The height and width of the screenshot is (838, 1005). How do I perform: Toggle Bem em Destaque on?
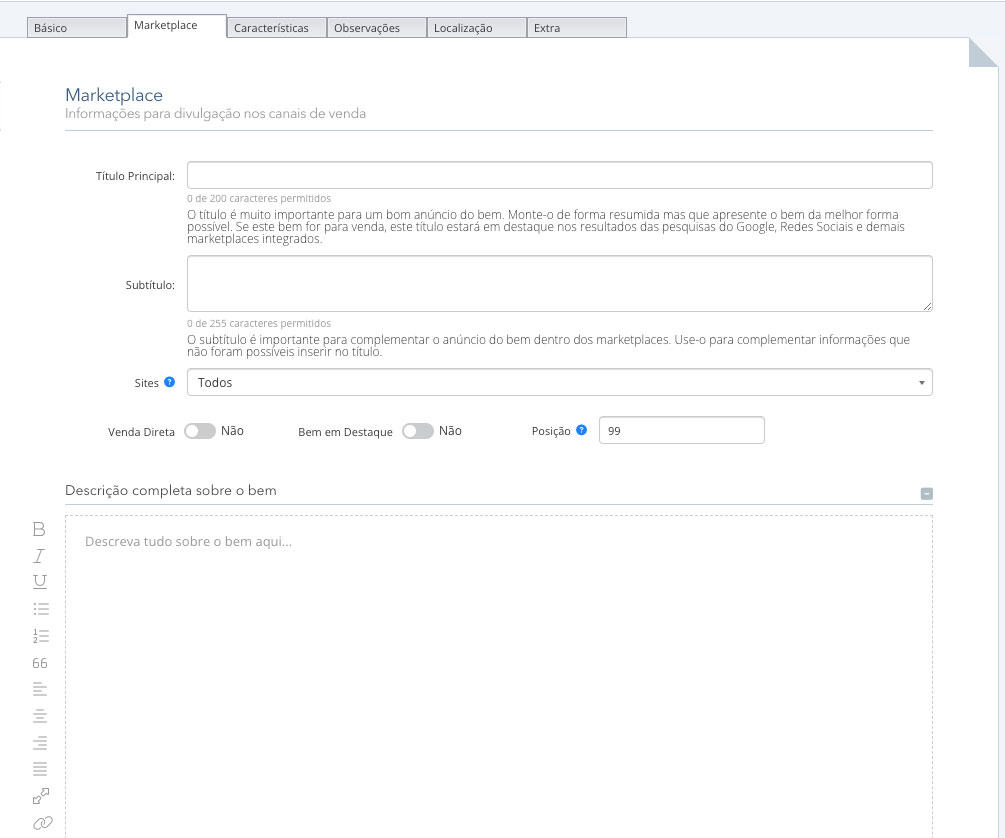(419, 430)
